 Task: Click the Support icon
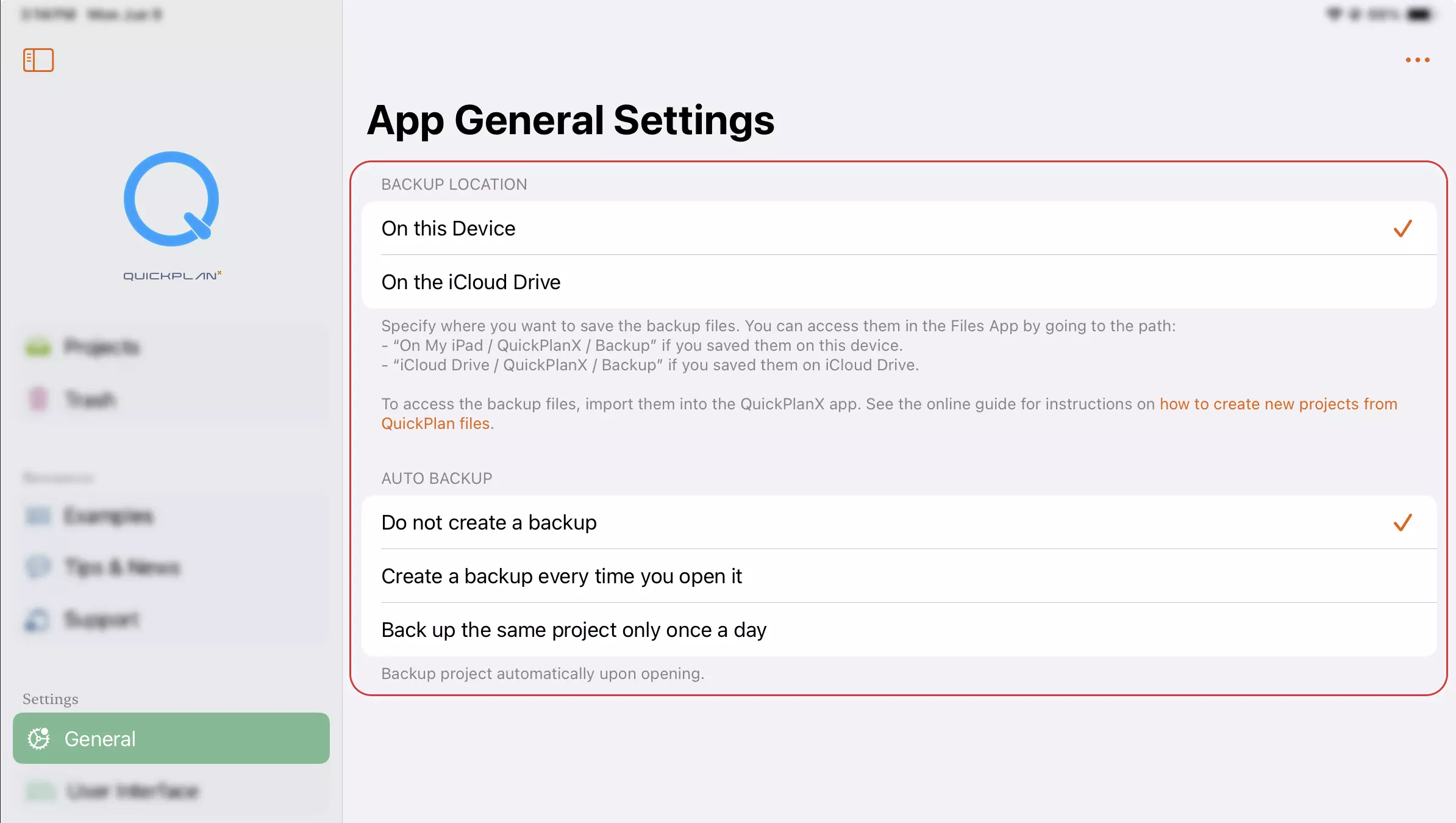click(x=38, y=619)
